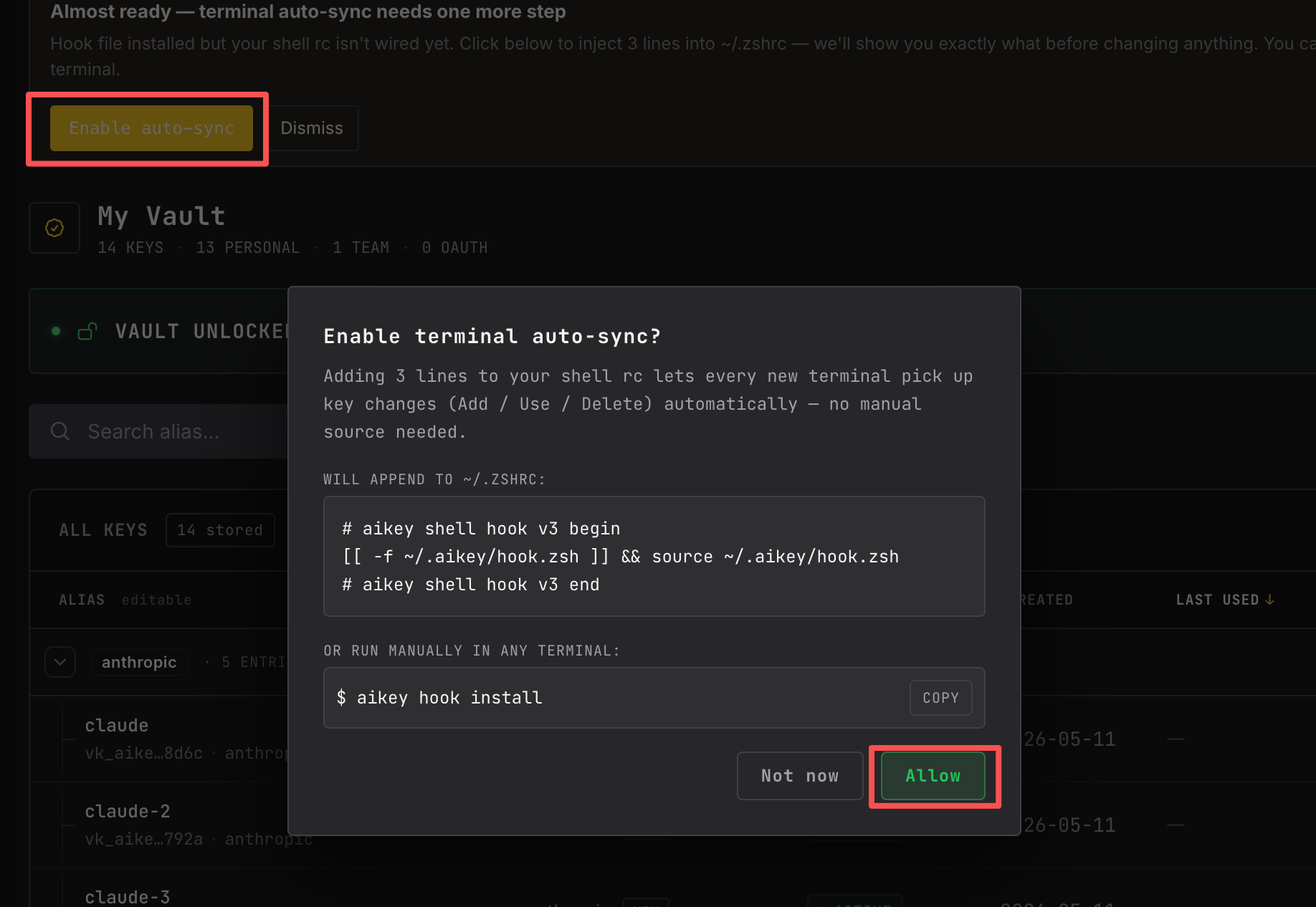The height and width of the screenshot is (907, 1316).
Task: Click the "14 KEYS" count text
Action: (x=130, y=247)
